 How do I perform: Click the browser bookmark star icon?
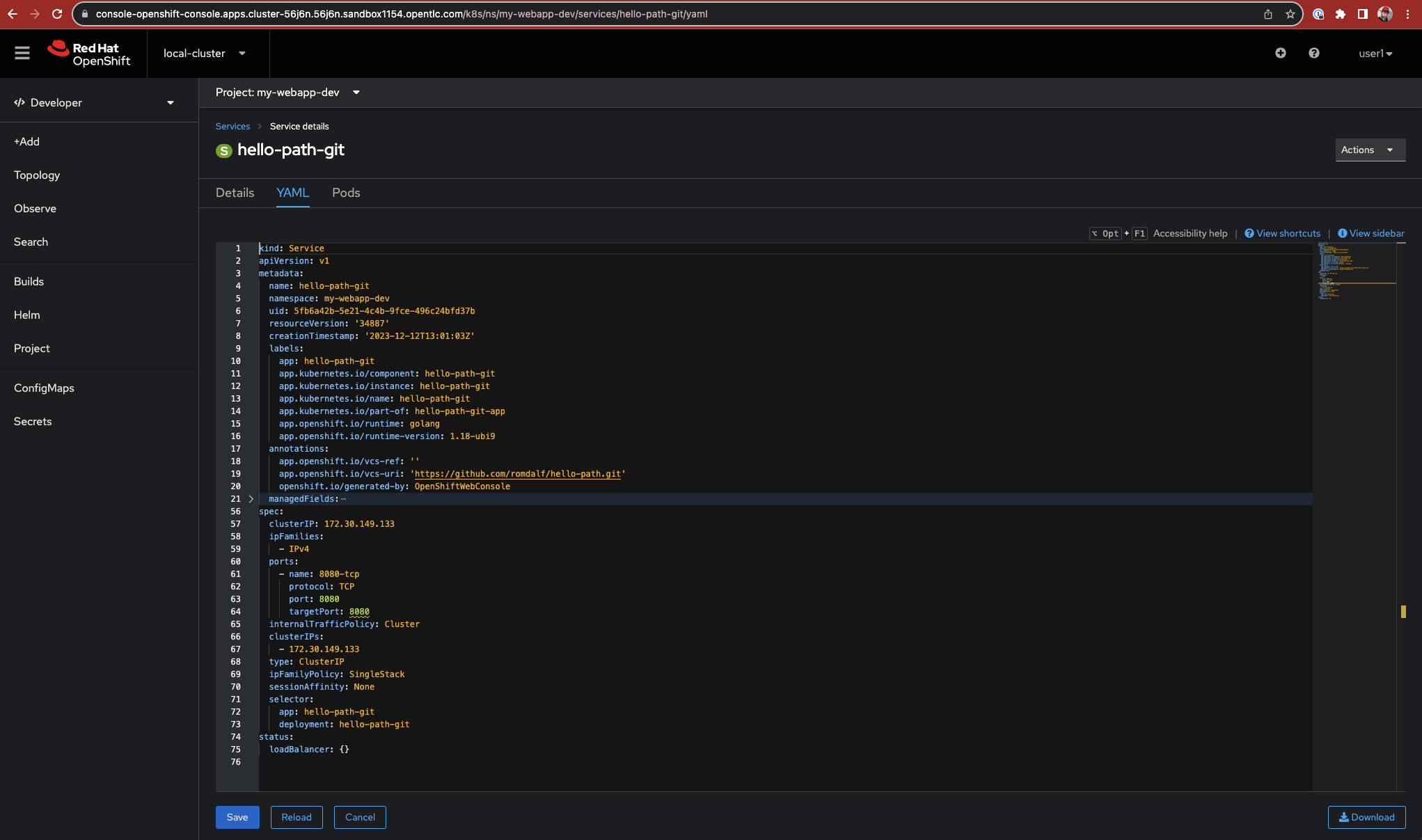coord(1290,13)
